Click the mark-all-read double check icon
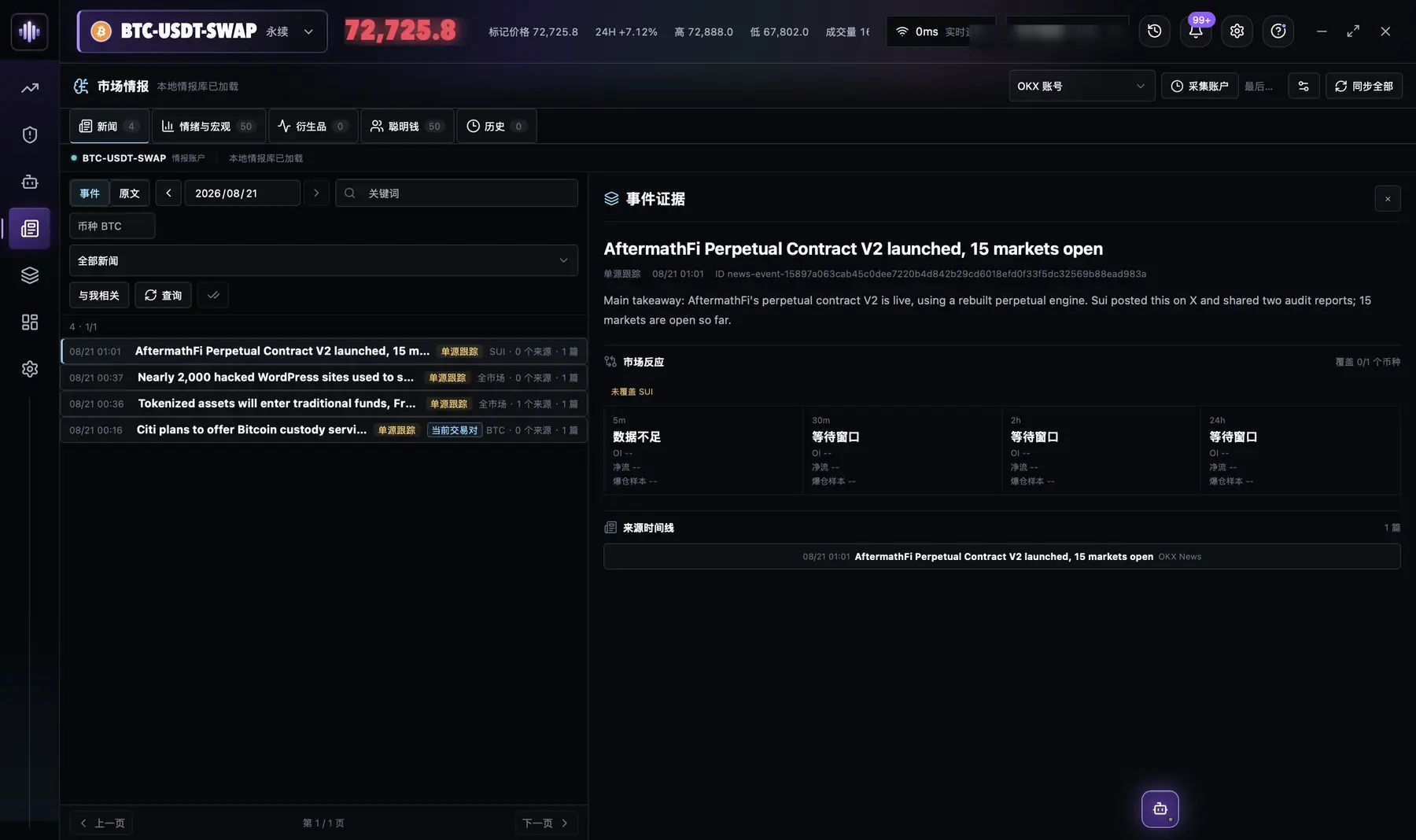1416x840 pixels. [x=213, y=295]
